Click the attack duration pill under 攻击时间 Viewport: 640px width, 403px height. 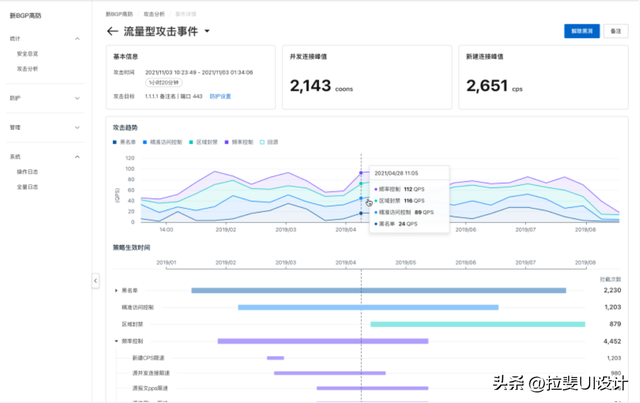164,83
